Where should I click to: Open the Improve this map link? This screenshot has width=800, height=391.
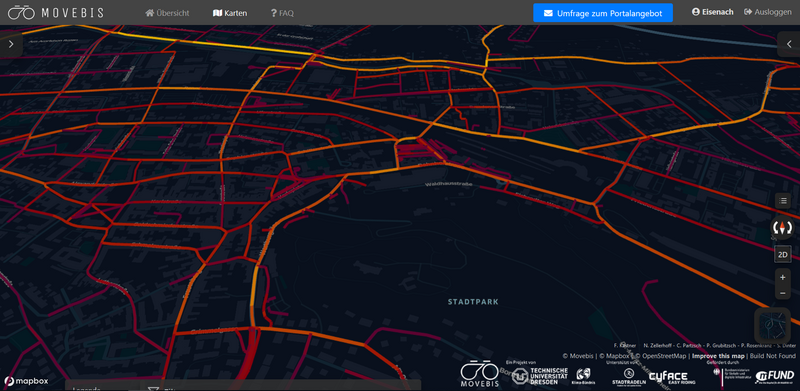pos(719,356)
